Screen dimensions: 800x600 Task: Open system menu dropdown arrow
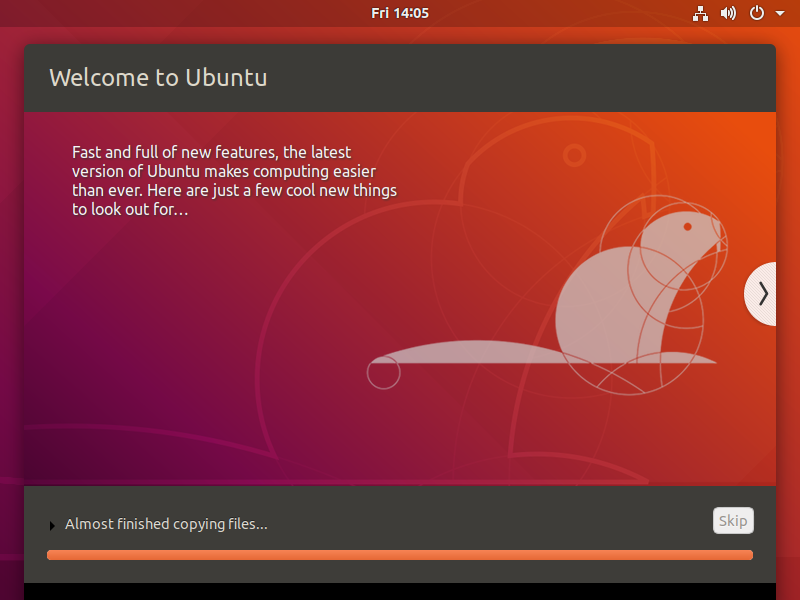click(778, 14)
